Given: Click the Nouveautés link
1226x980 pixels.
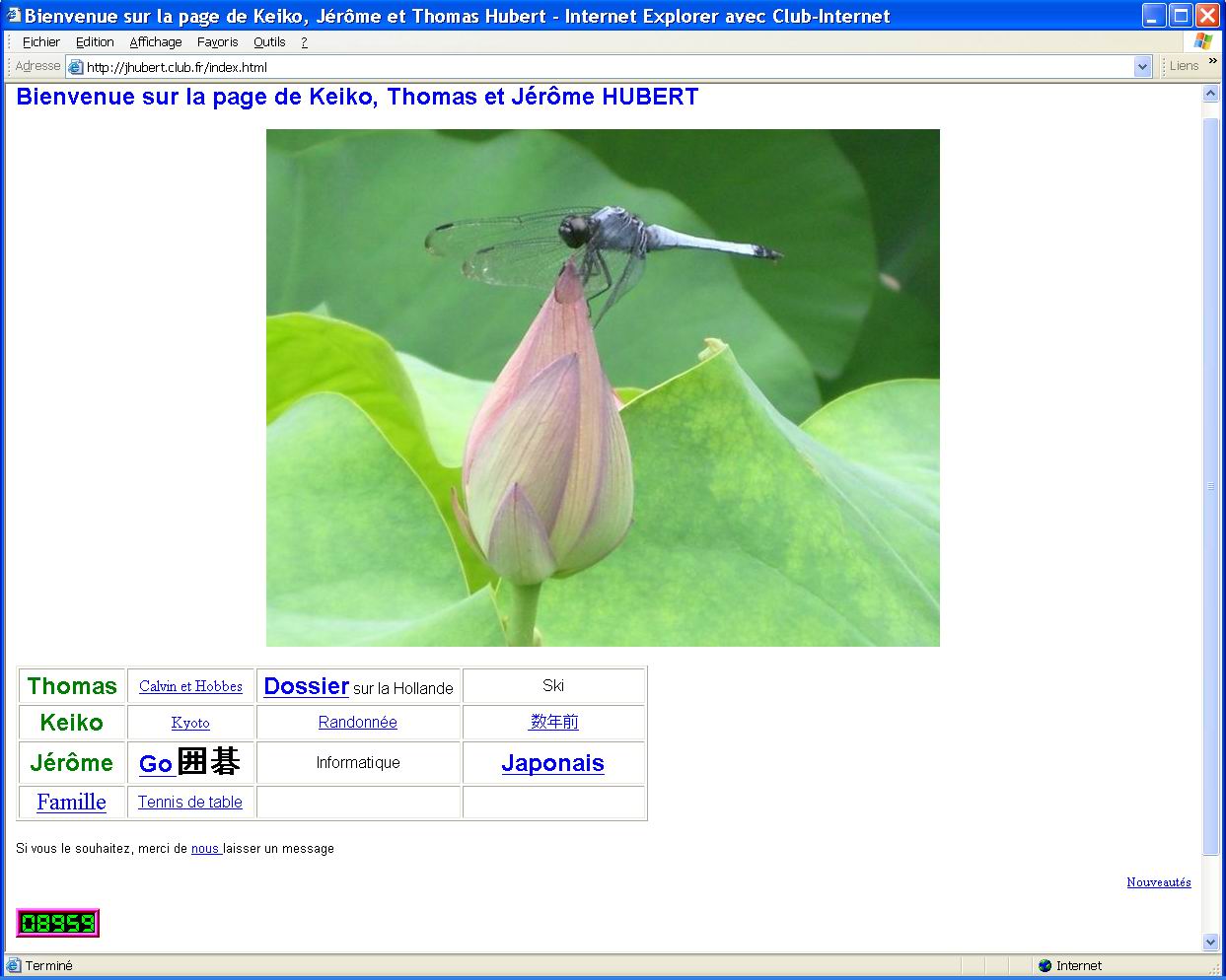Looking at the screenshot, I should click(x=1158, y=882).
